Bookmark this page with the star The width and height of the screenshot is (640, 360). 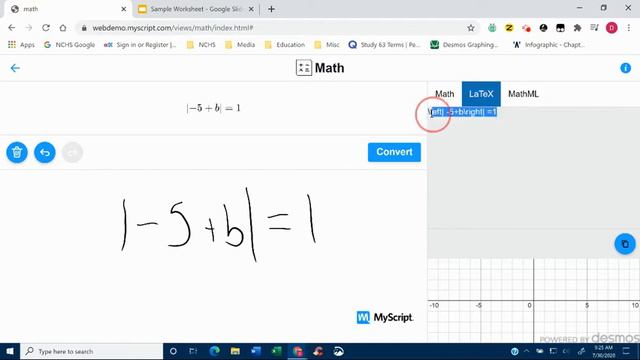[x=471, y=28]
